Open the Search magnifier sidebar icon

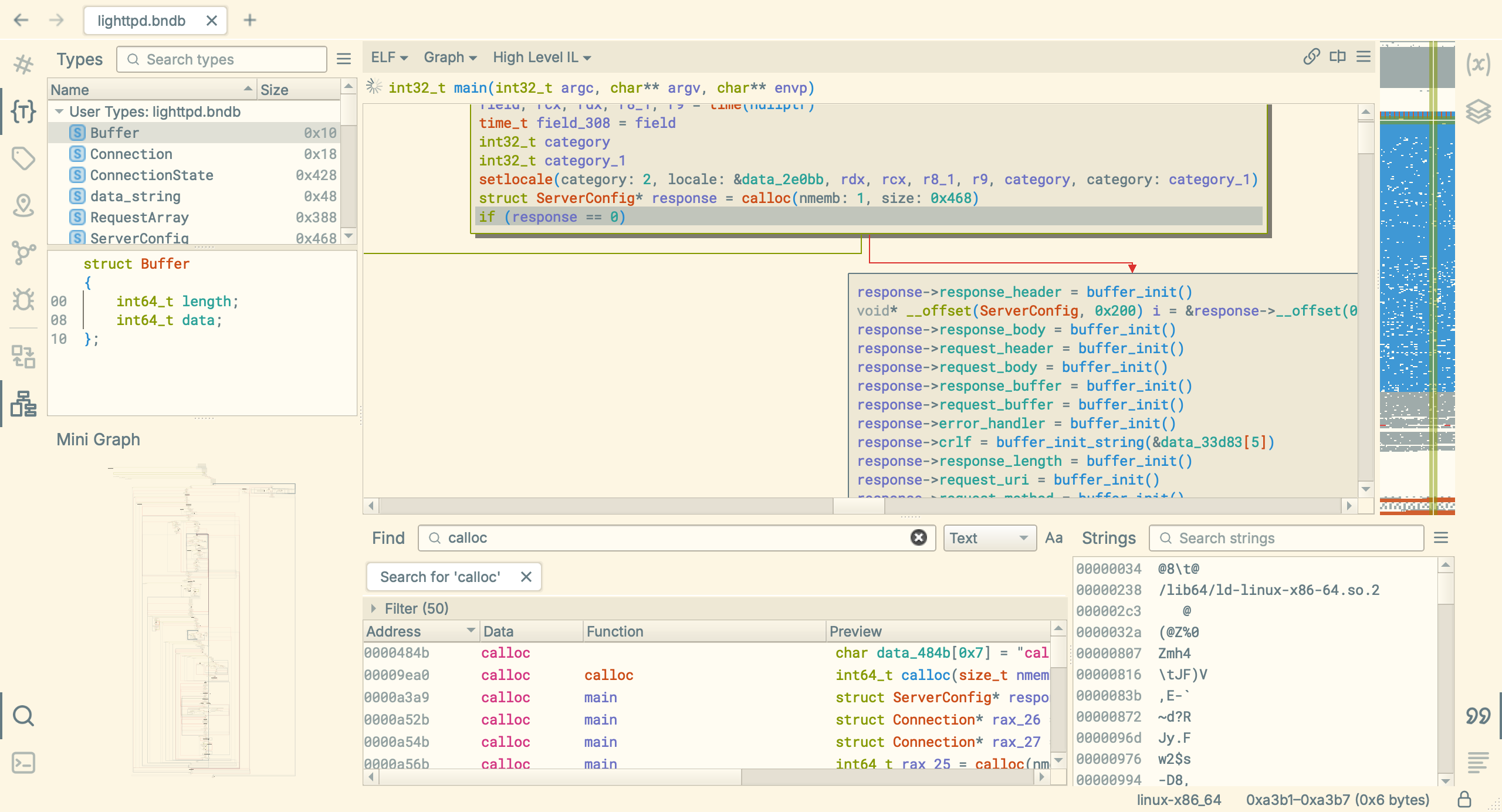pyautogui.click(x=23, y=715)
